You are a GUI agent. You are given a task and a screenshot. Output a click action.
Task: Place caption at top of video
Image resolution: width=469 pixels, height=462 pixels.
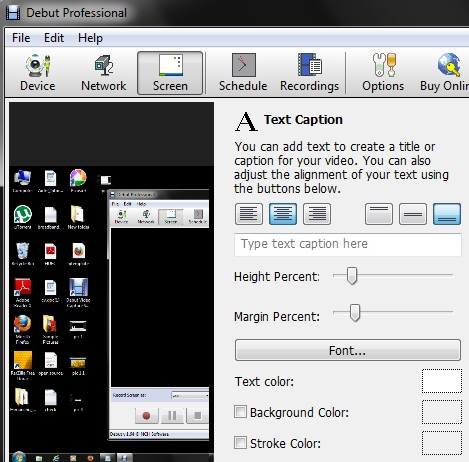(x=379, y=214)
